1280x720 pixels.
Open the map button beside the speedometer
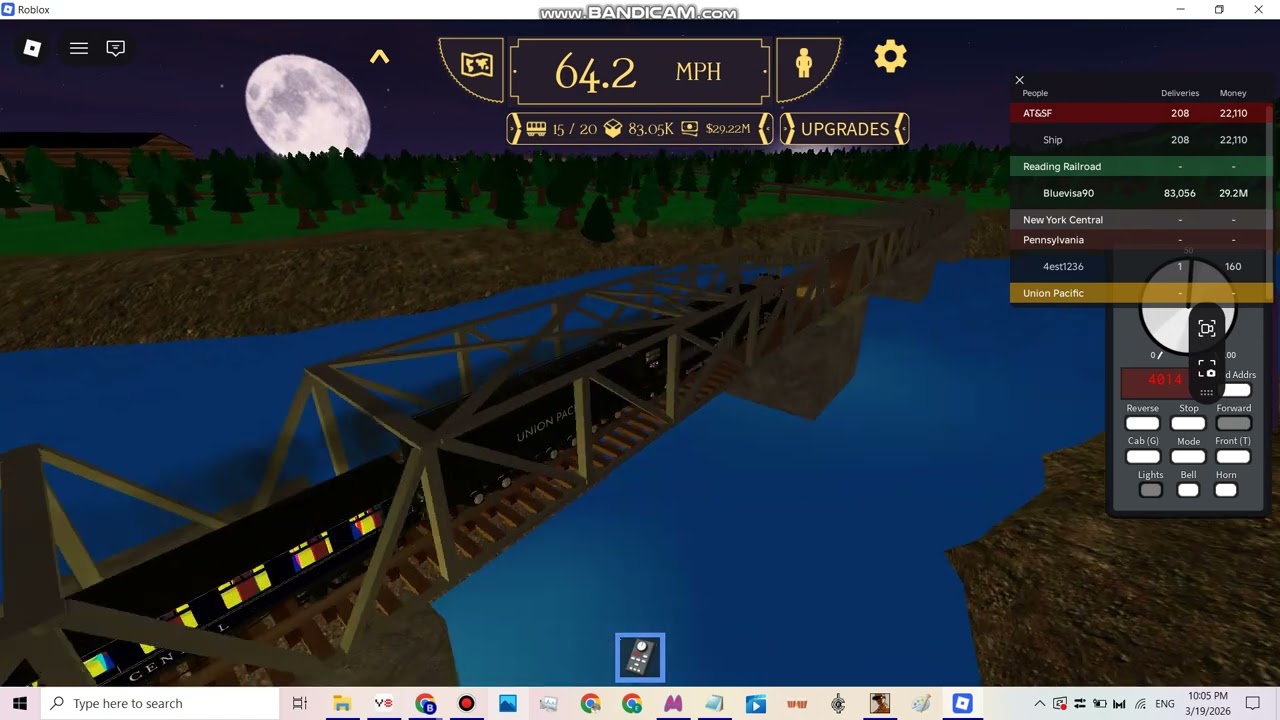pyautogui.click(x=476, y=66)
